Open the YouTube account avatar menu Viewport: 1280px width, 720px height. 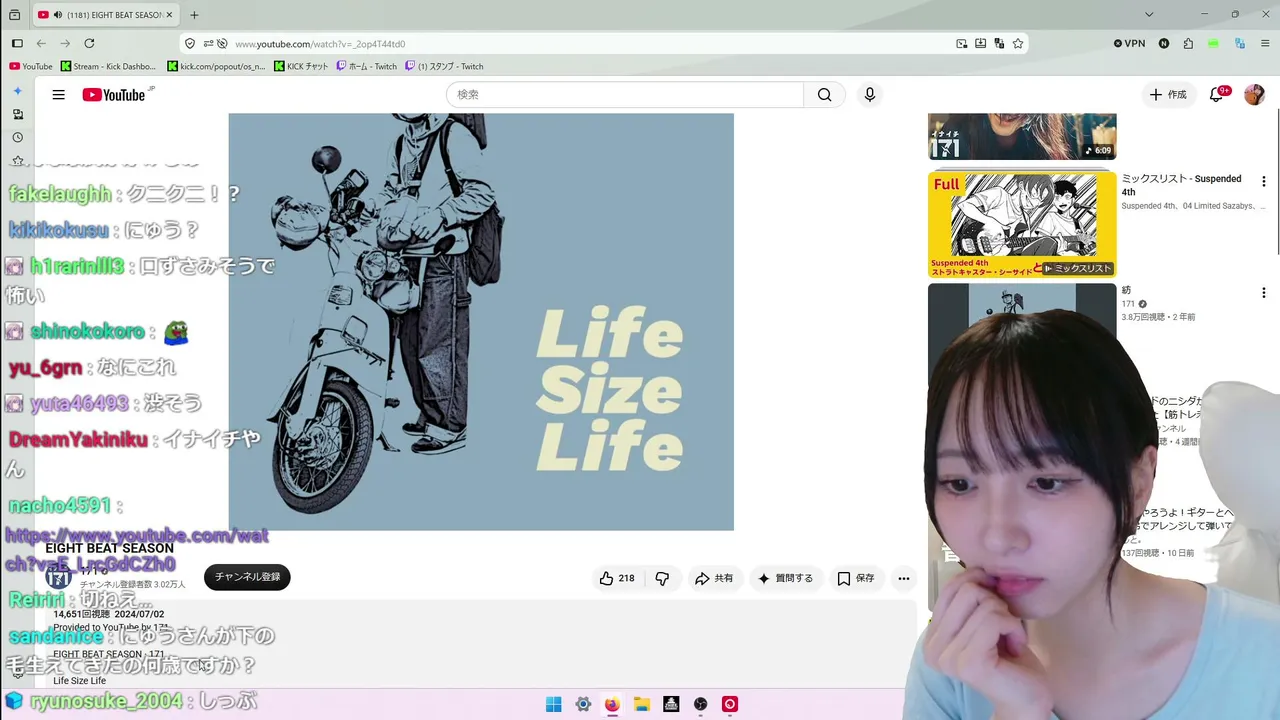1254,95
